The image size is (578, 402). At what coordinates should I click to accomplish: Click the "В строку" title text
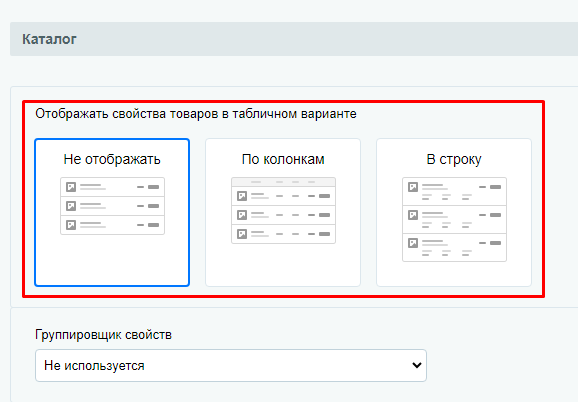pyautogui.click(x=454, y=159)
